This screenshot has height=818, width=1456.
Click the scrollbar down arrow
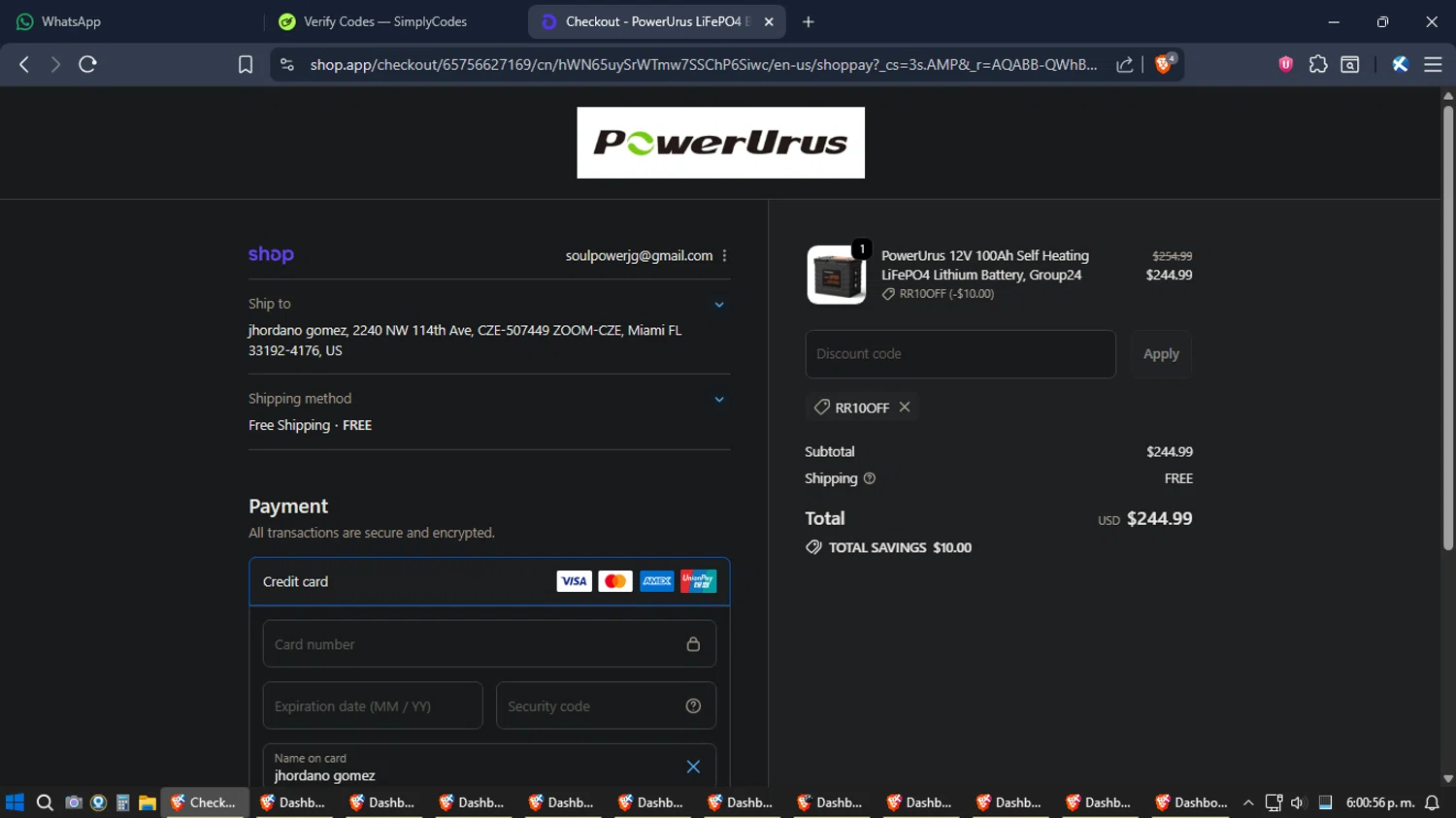coord(1448,778)
